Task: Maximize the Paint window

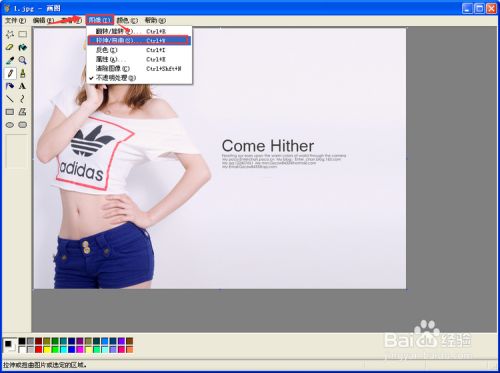Action: click(479, 8)
